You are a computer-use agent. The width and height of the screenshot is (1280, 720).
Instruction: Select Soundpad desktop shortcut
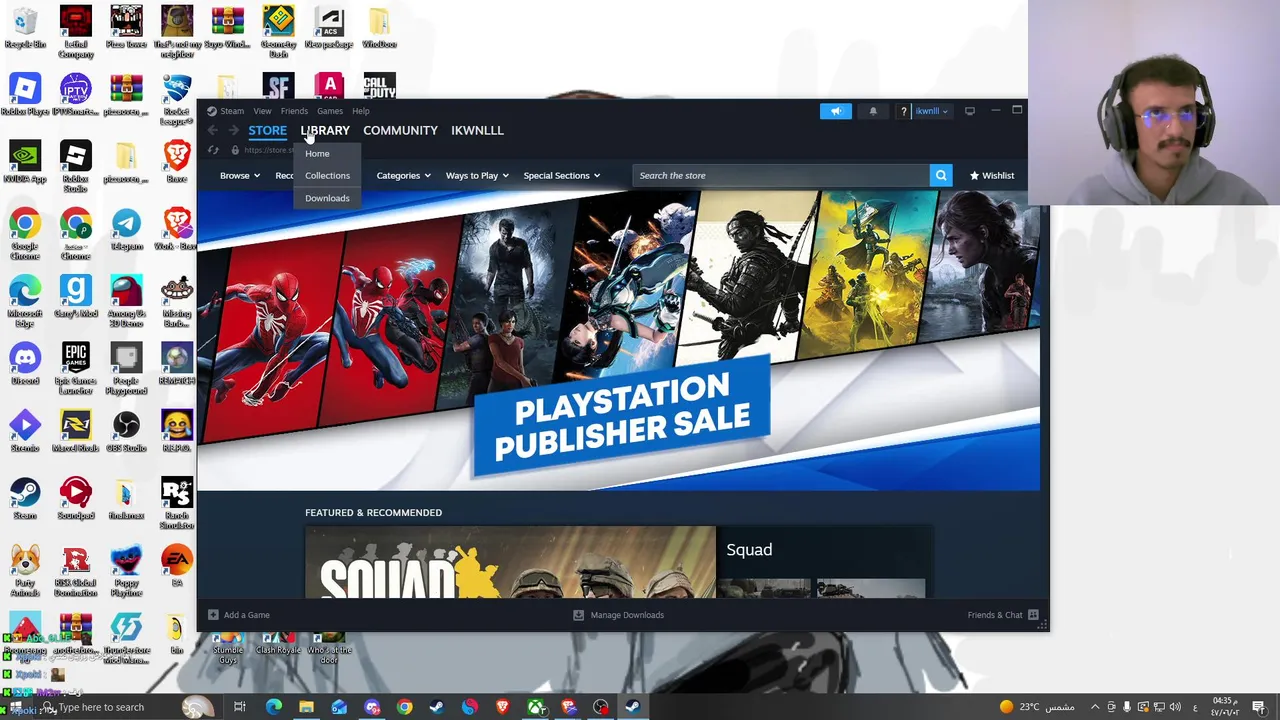(x=75, y=498)
